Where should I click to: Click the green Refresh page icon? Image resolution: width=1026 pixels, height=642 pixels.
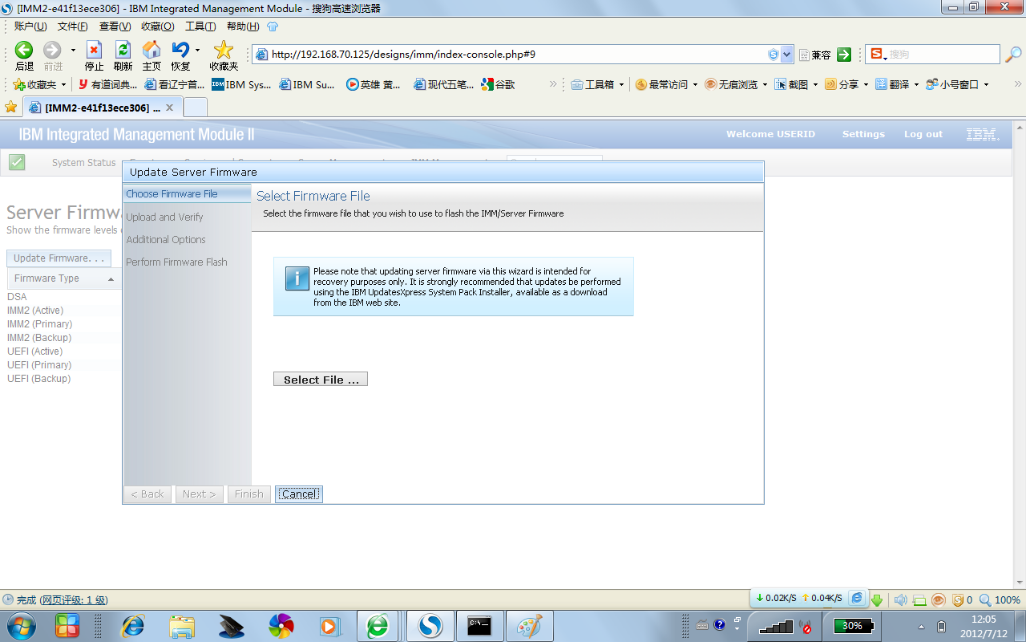tap(122, 50)
